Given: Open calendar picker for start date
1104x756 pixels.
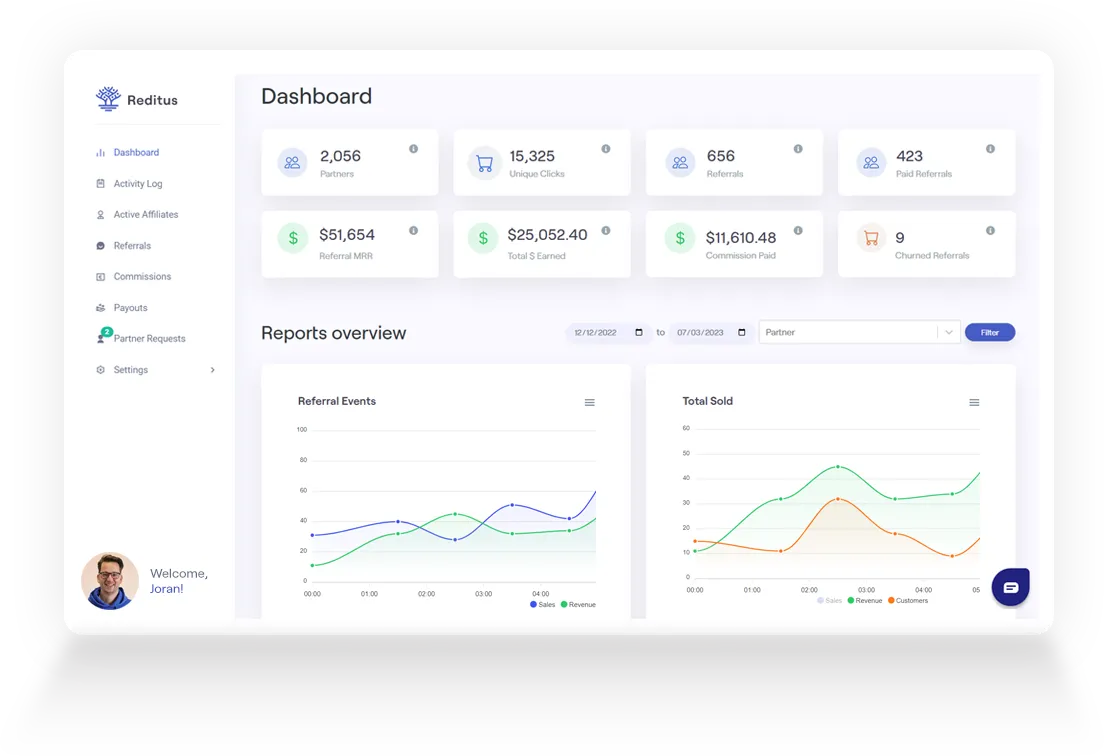Looking at the screenshot, I should point(639,332).
